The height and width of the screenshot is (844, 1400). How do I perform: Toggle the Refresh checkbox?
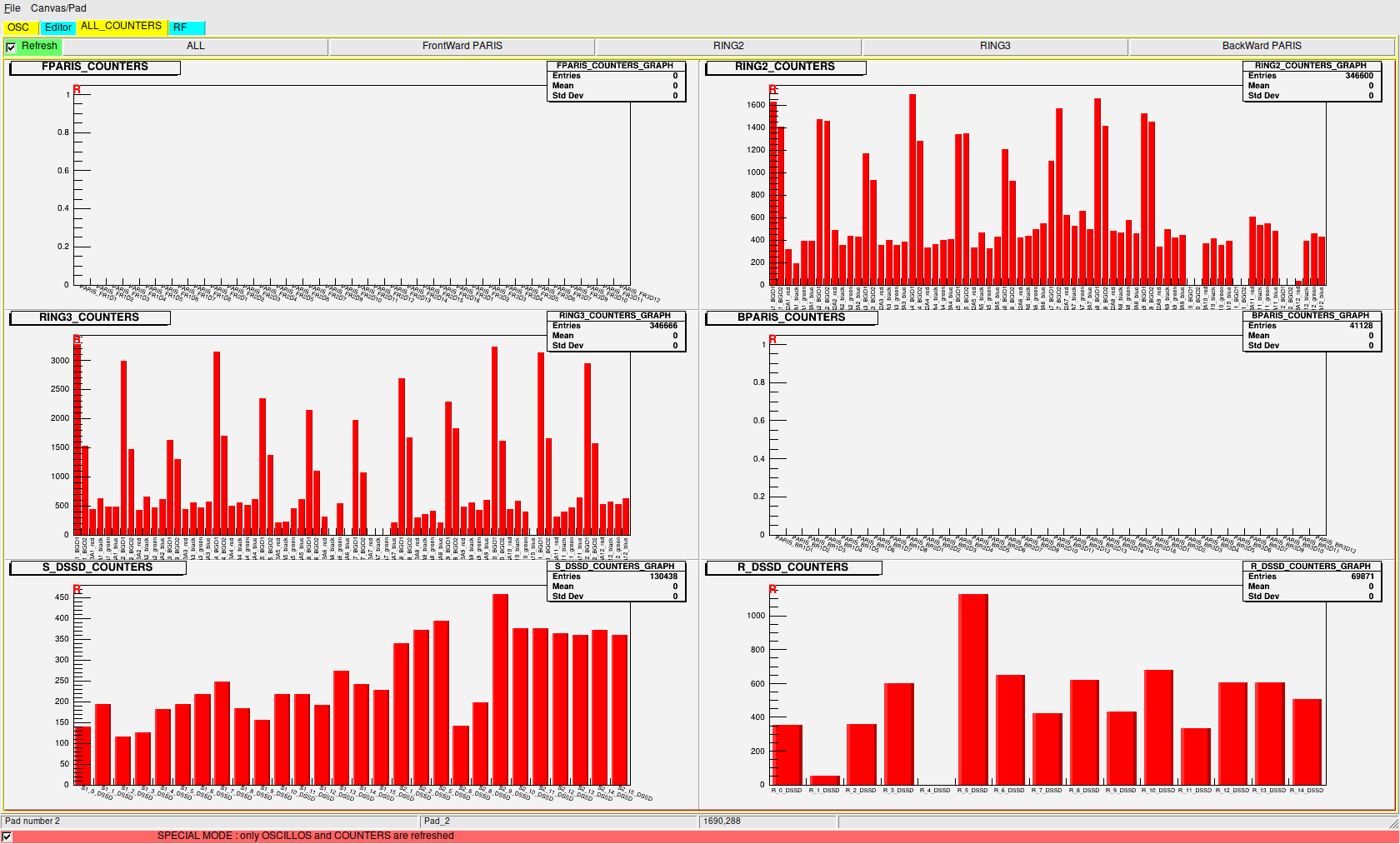coord(11,47)
